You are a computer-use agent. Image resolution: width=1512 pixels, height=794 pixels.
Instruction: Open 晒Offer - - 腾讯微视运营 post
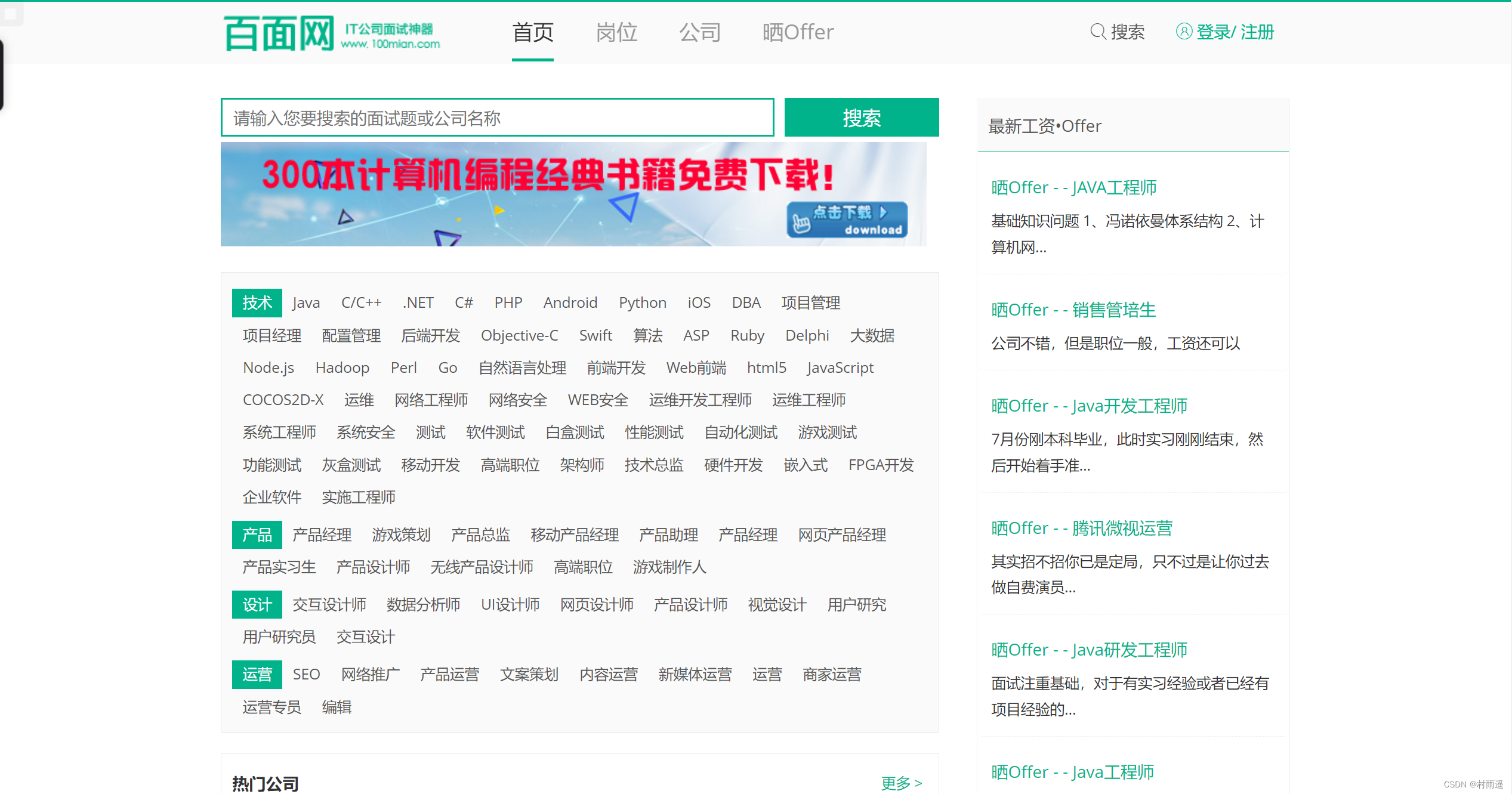(1082, 529)
